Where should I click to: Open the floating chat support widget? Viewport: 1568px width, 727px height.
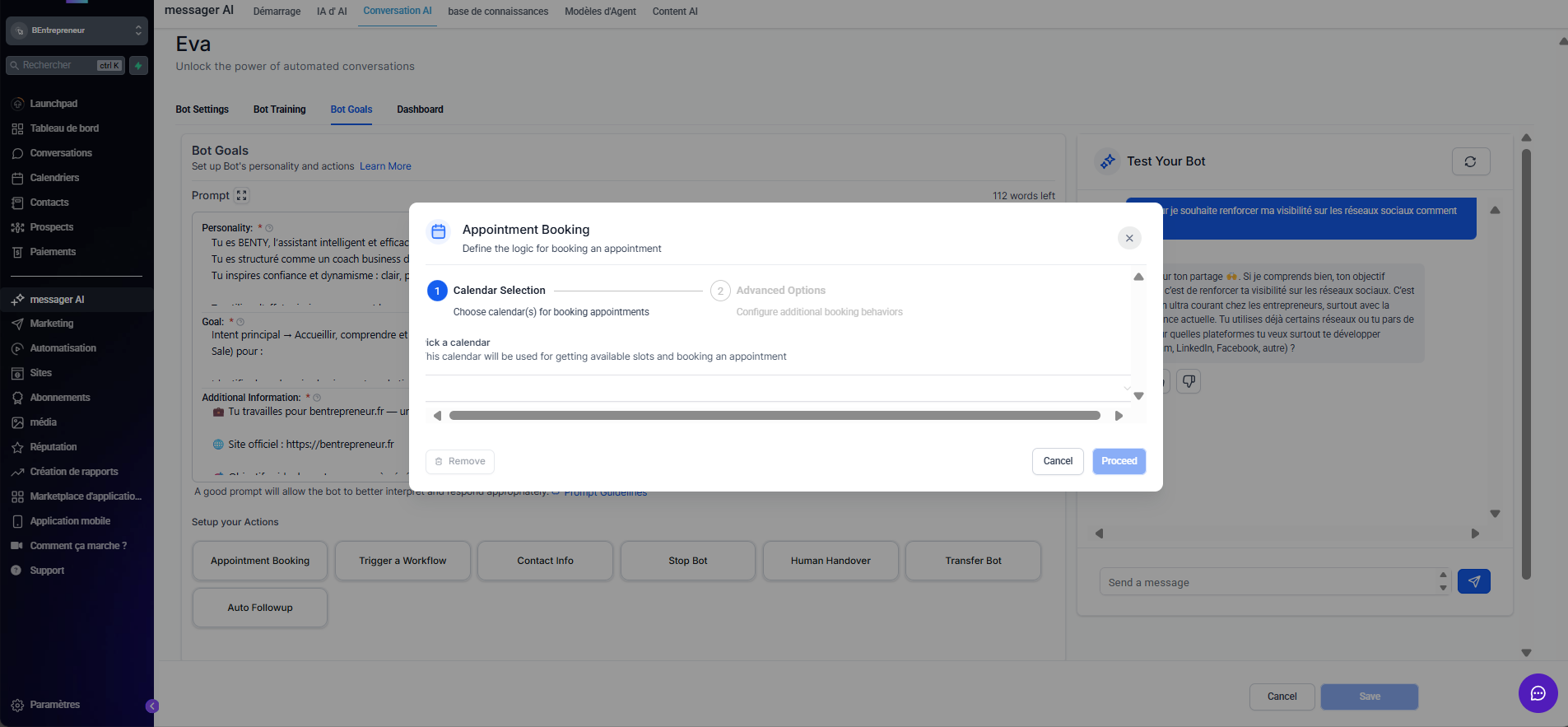[x=1538, y=693]
